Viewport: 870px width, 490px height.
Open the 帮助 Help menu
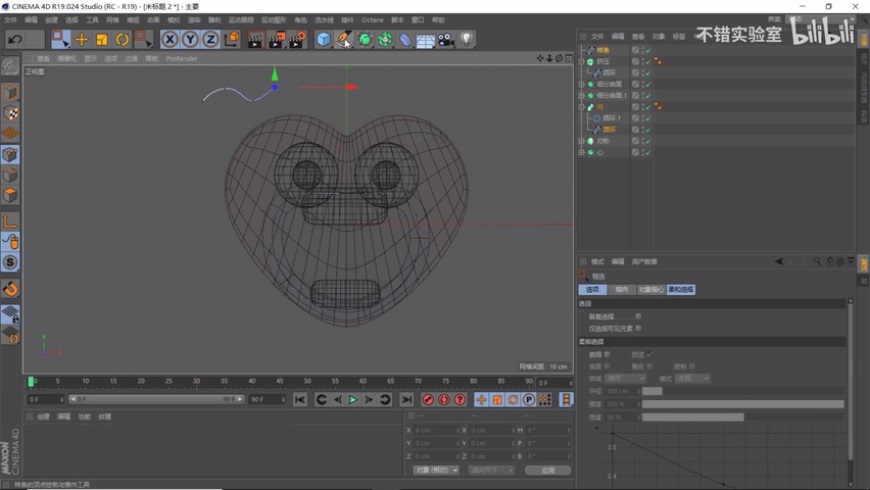(x=438, y=20)
